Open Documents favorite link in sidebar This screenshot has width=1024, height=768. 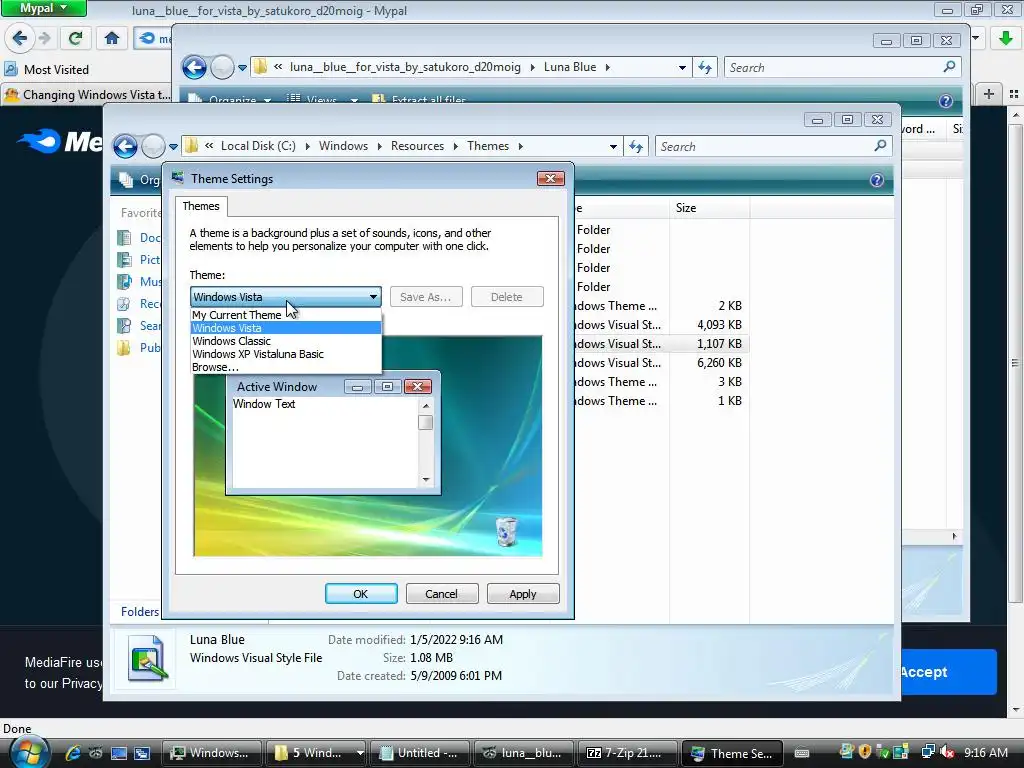pos(139,238)
